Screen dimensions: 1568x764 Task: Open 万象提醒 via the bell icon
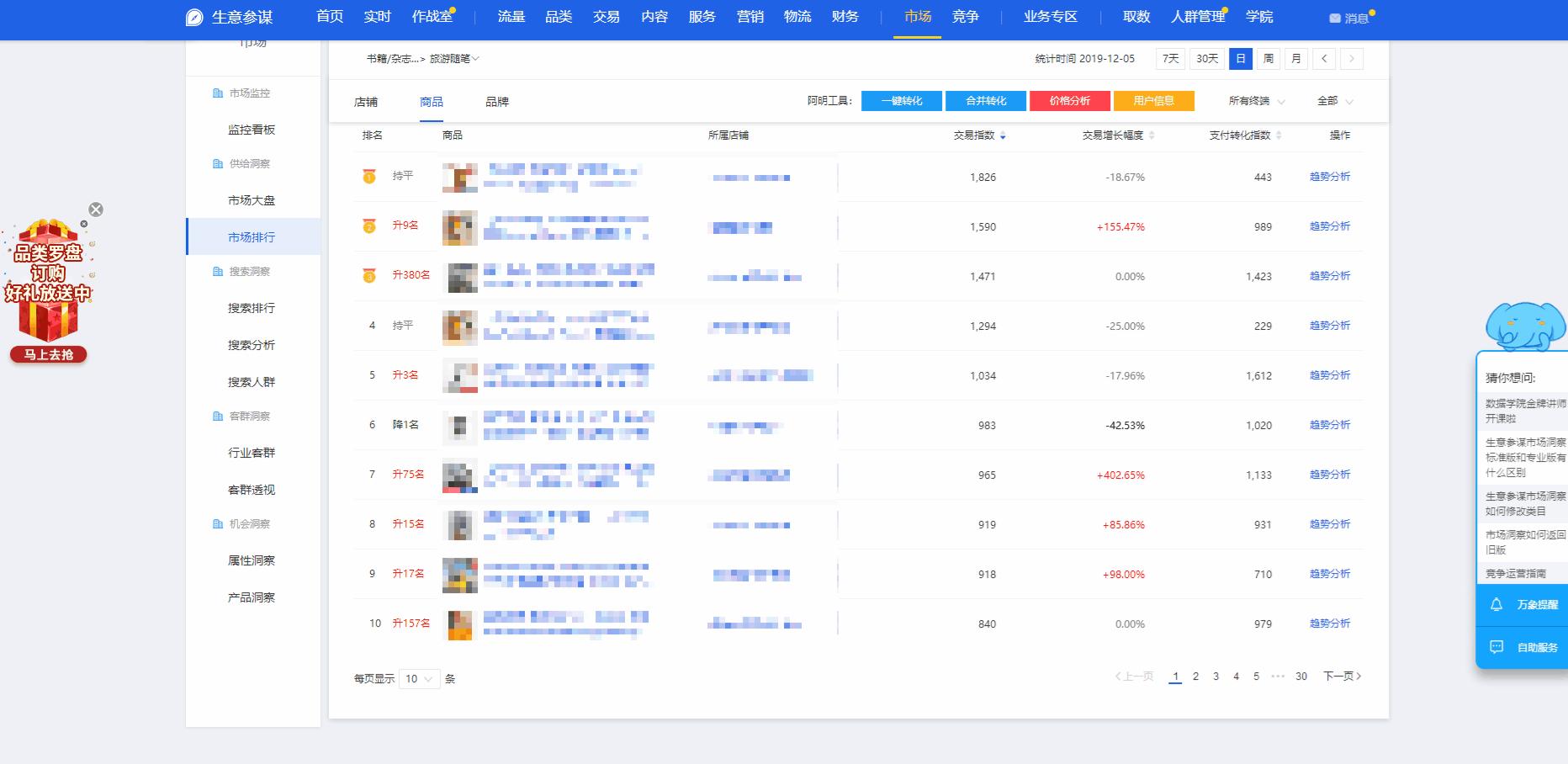coord(1496,604)
